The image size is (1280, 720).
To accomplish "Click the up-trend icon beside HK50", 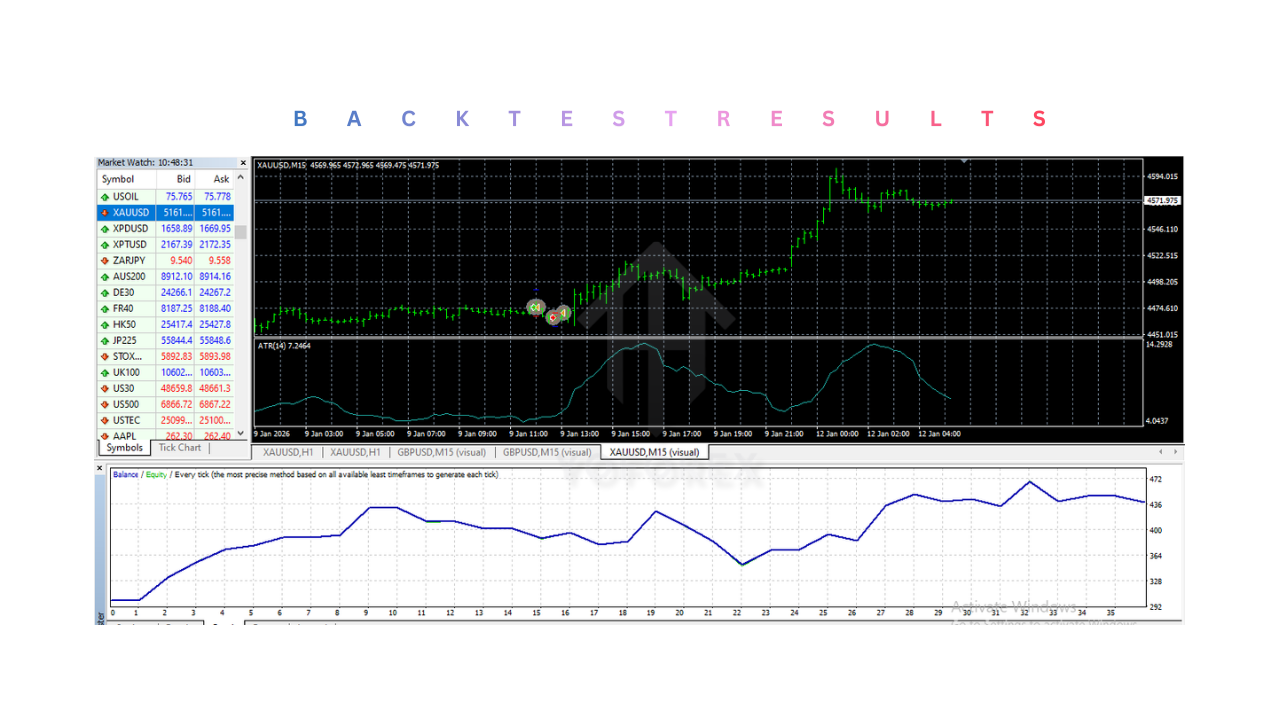I will (x=104, y=324).
